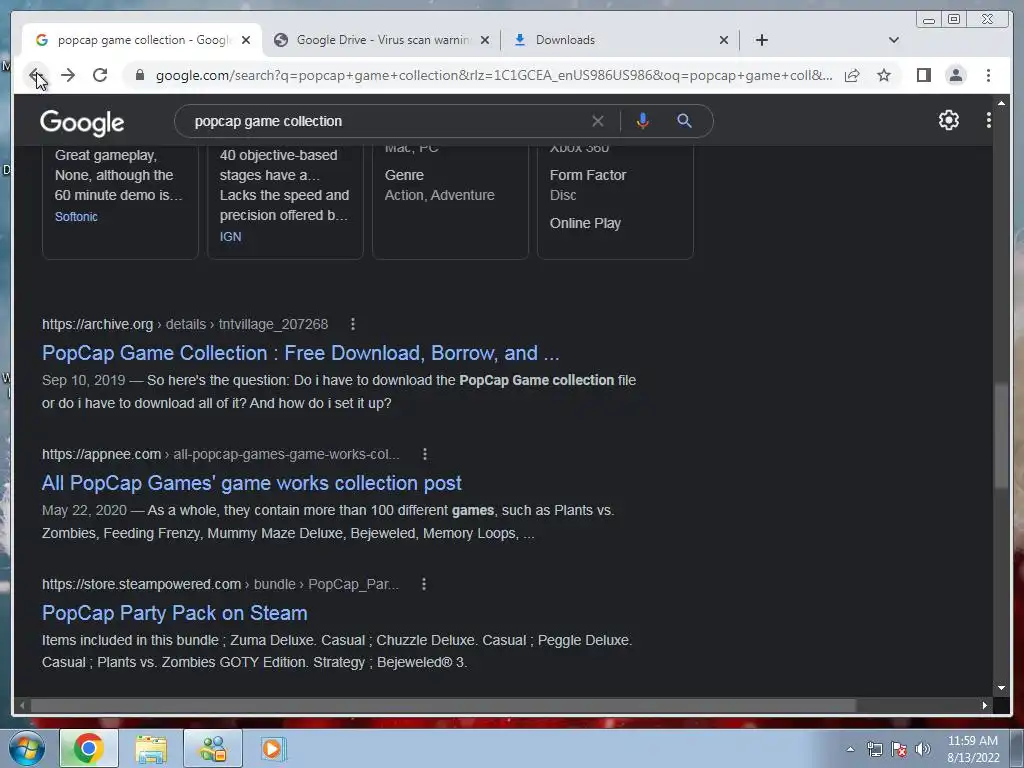Go forward with the browser forward arrow
This screenshot has width=1024, height=768.
(68, 75)
